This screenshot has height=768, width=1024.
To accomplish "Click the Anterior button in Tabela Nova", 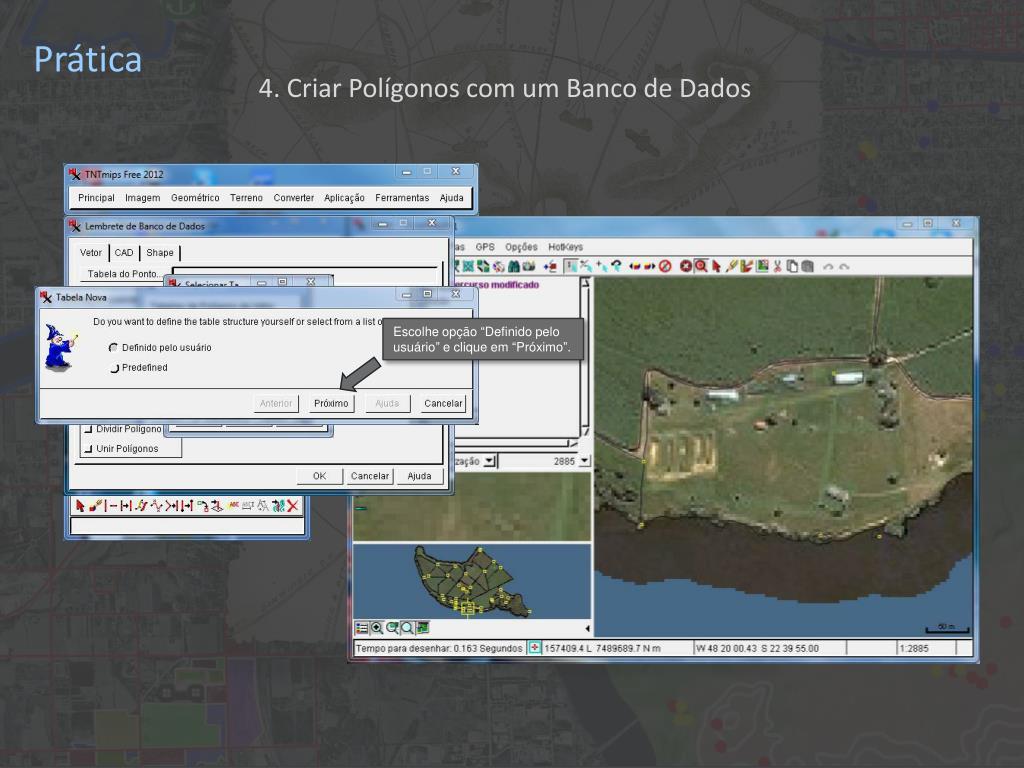I will [x=276, y=404].
